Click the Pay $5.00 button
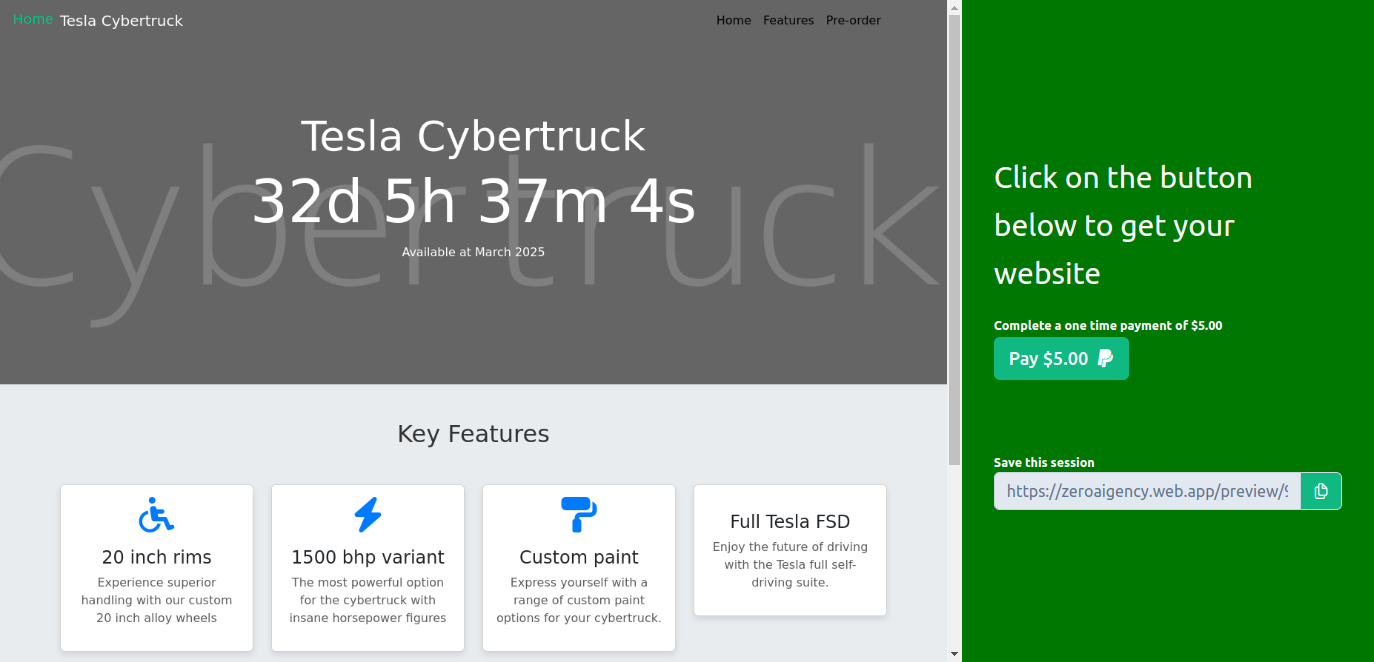This screenshot has width=1374, height=662. point(1061,358)
